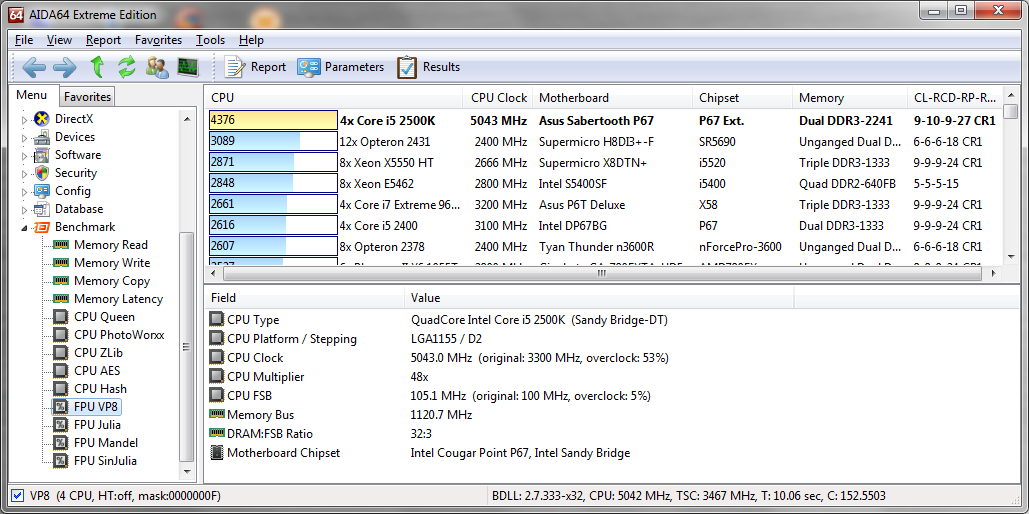Sort by Chipset column header

pos(743,98)
